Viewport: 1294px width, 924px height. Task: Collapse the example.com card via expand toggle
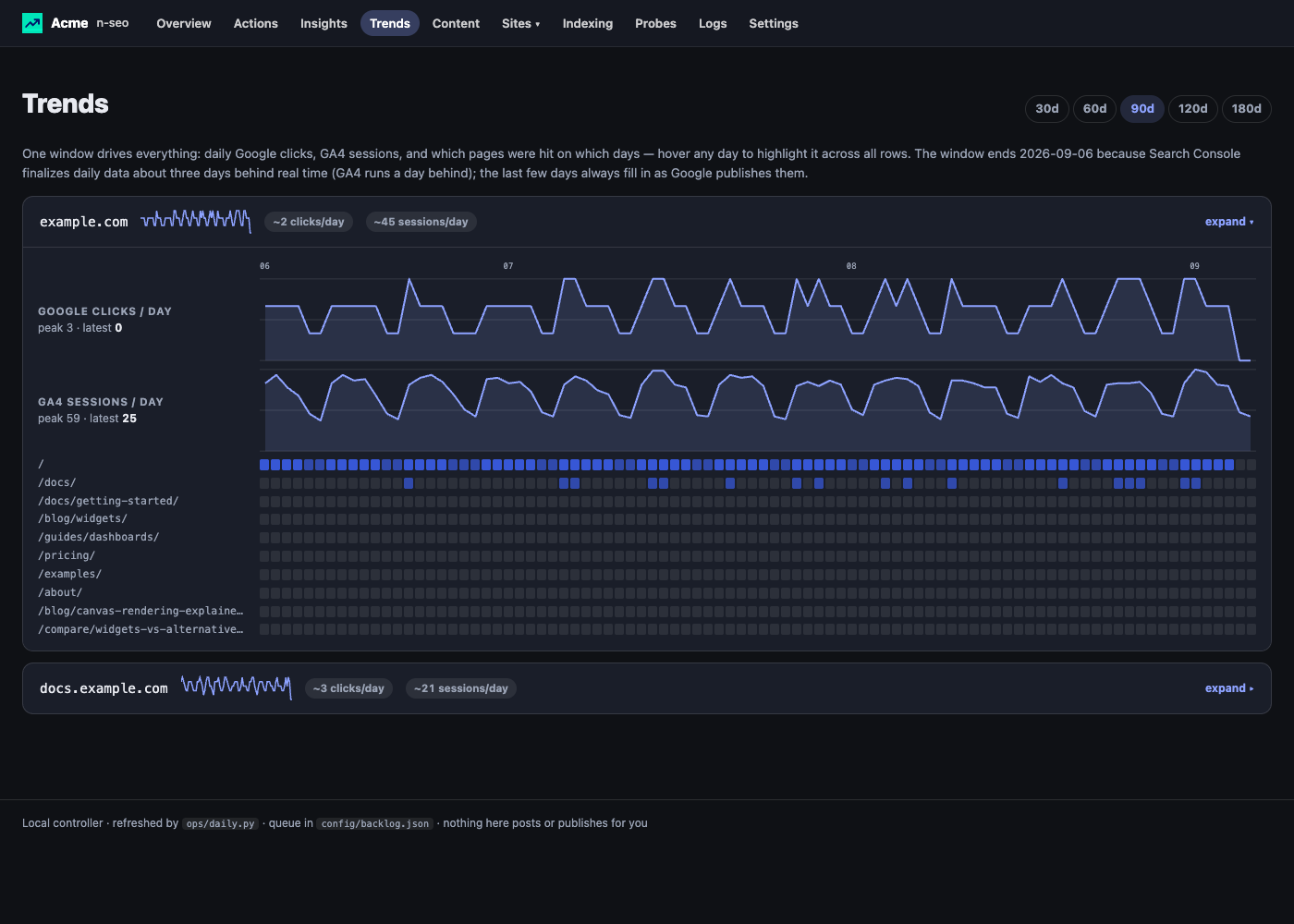point(1229,222)
